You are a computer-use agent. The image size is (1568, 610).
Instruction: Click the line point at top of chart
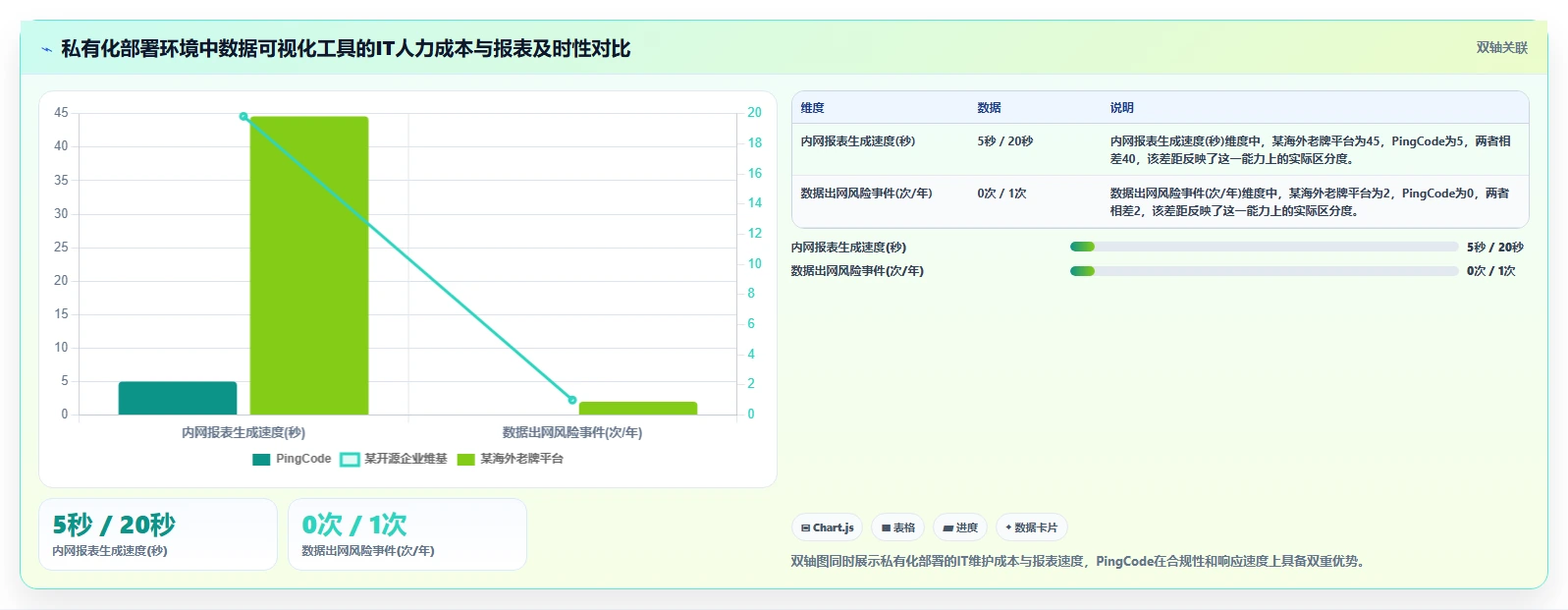click(243, 116)
